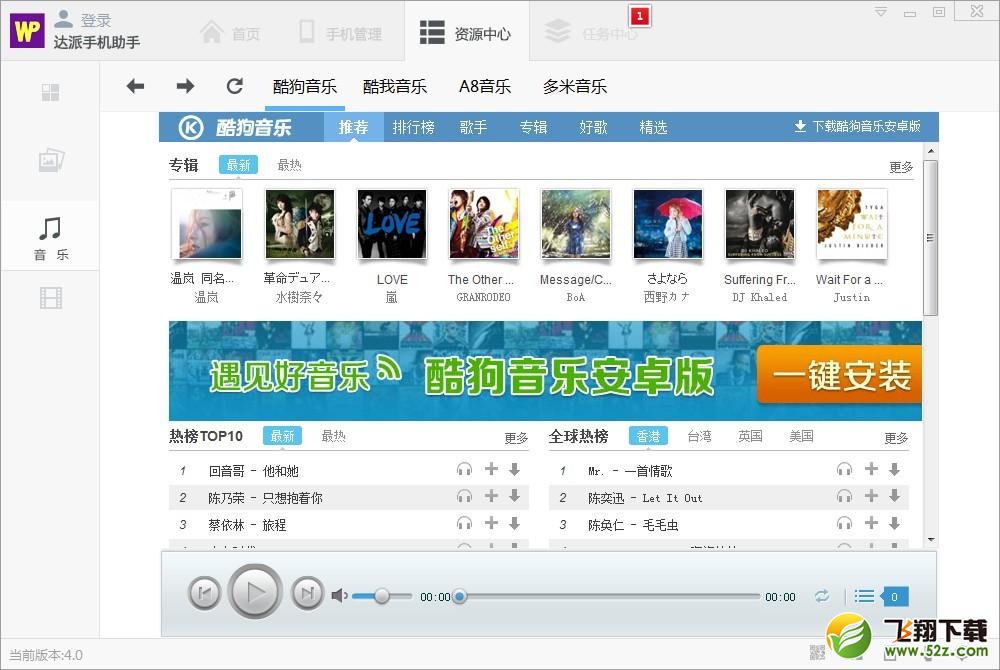Select the A8音乐 source tab
This screenshot has width=1000, height=670.
coord(485,87)
